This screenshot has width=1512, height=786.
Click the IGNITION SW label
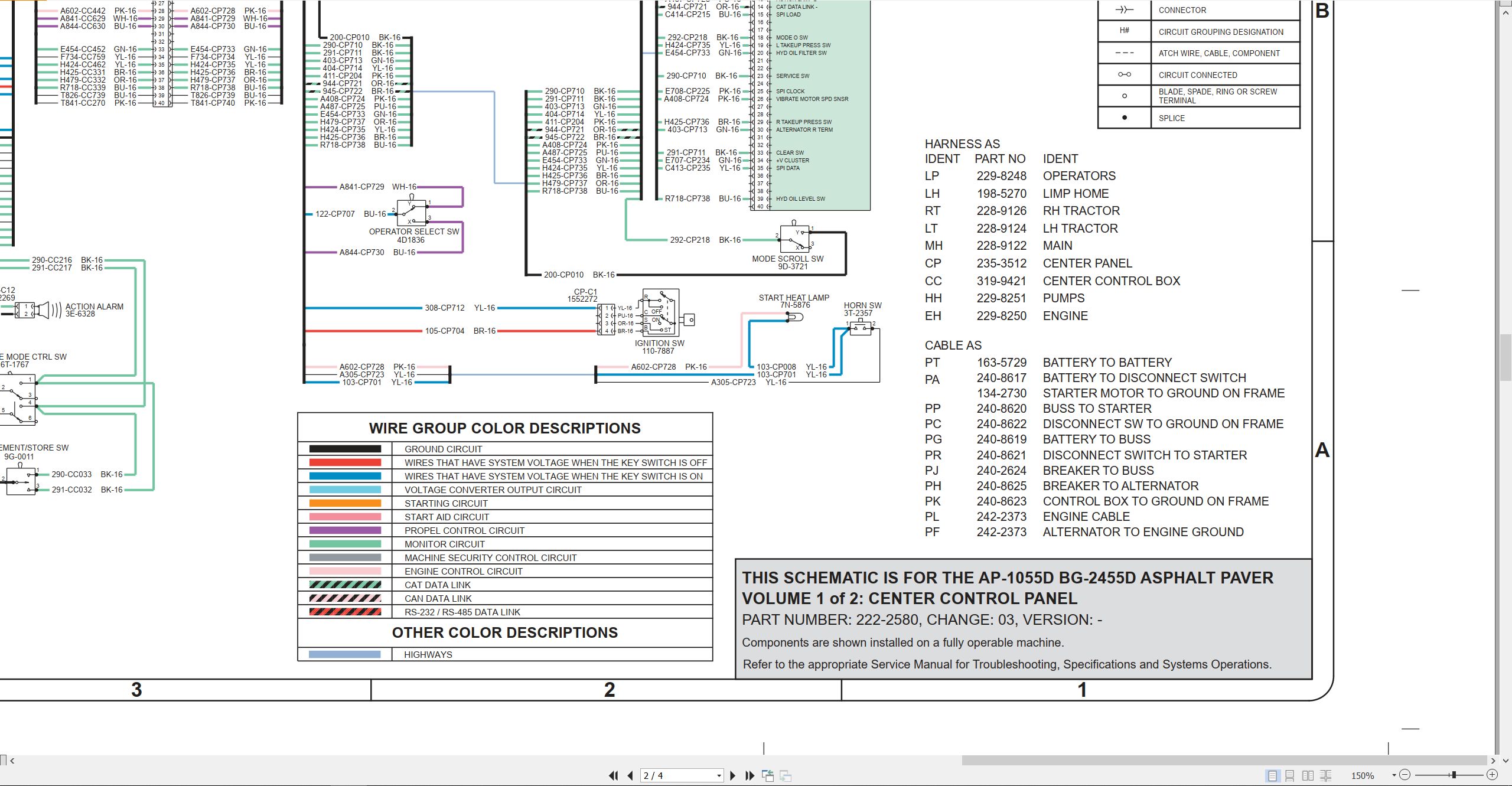coord(660,343)
